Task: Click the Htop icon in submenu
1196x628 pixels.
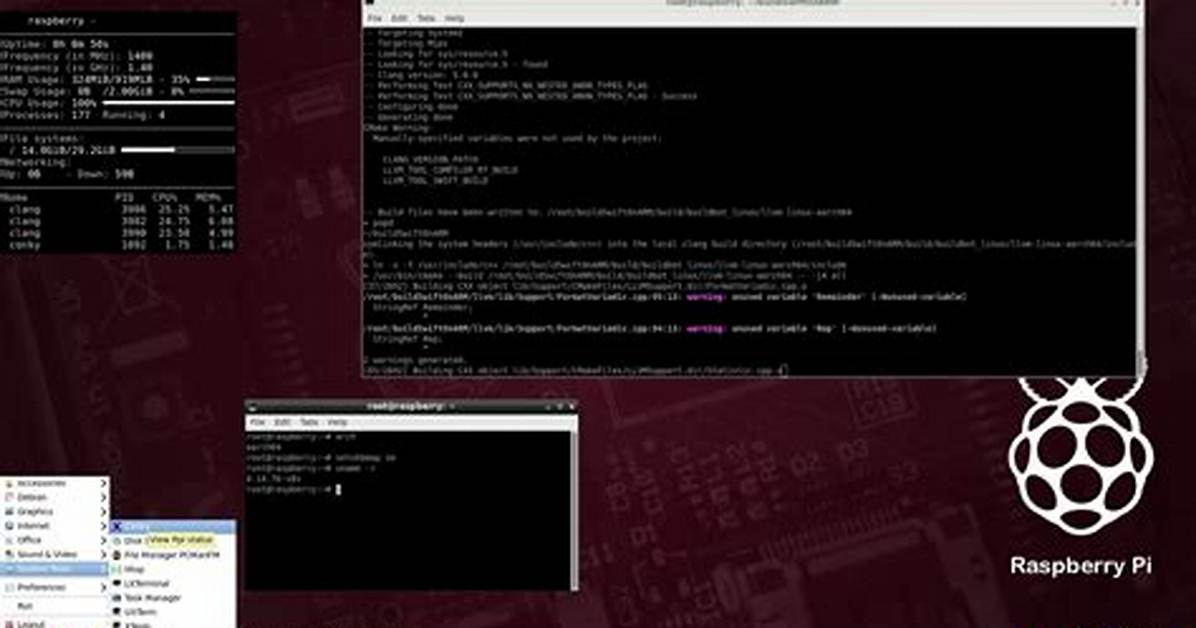Action: click(x=117, y=569)
